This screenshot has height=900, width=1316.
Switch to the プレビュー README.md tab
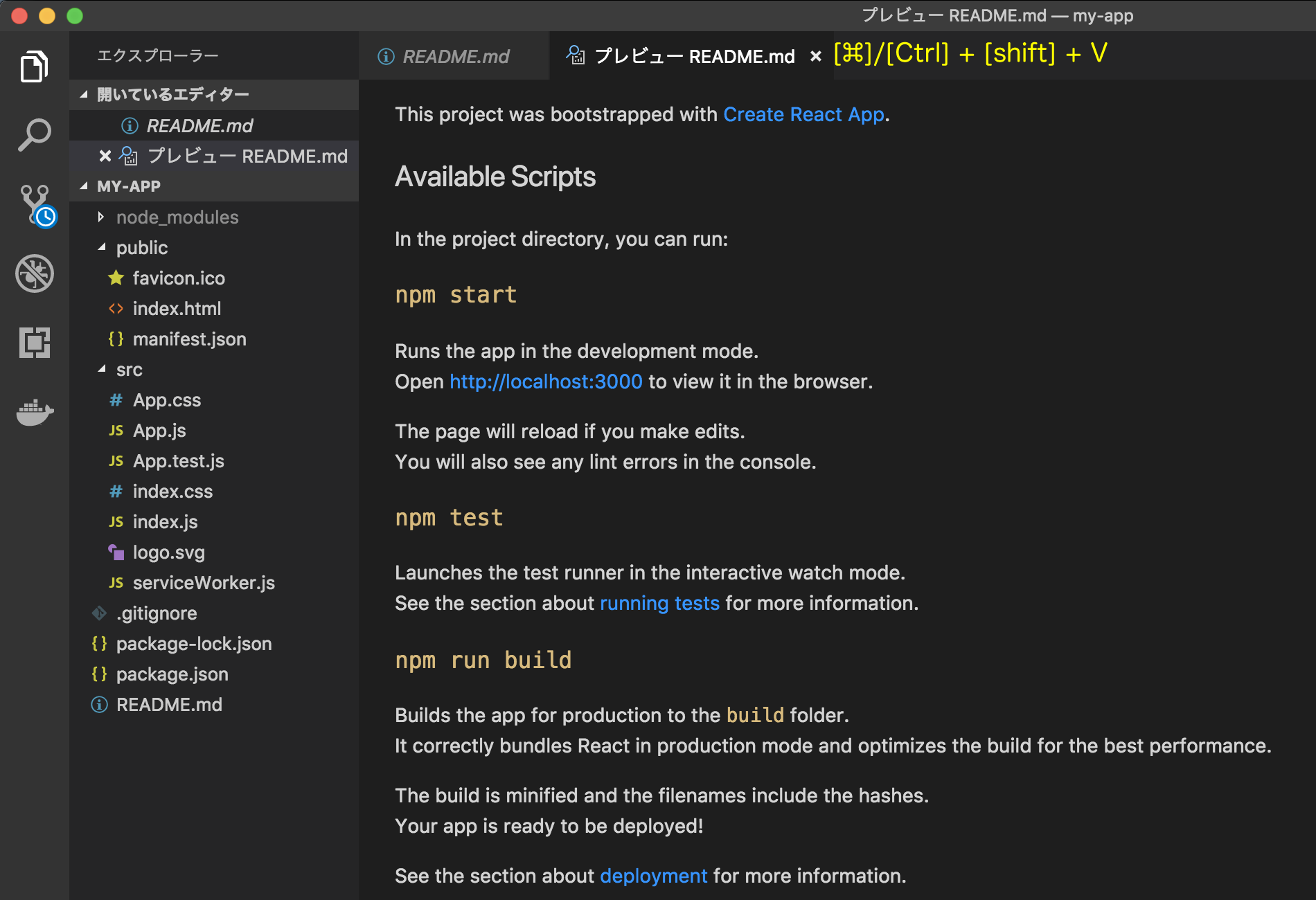[x=693, y=56]
